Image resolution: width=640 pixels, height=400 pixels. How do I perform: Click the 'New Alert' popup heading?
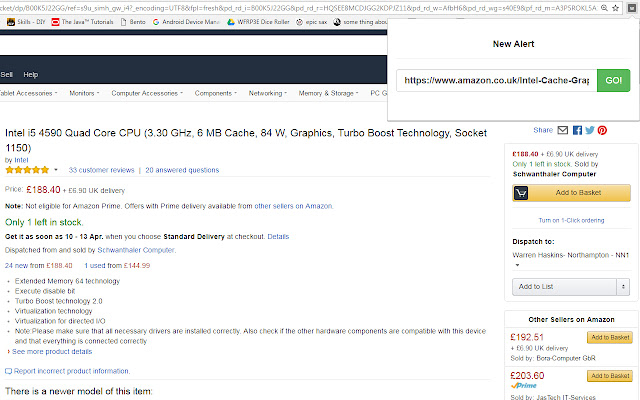click(513, 44)
